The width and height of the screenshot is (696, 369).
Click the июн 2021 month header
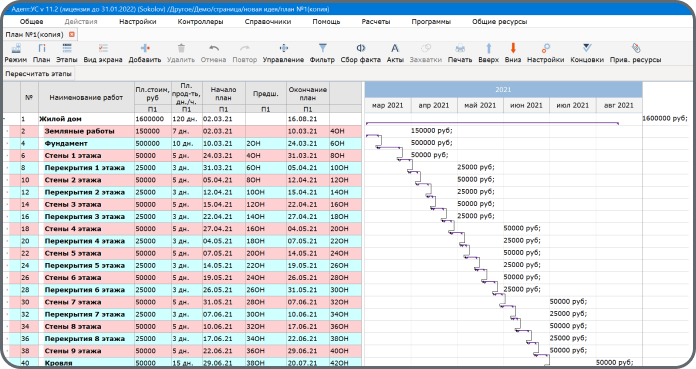click(x=526, y=105)
